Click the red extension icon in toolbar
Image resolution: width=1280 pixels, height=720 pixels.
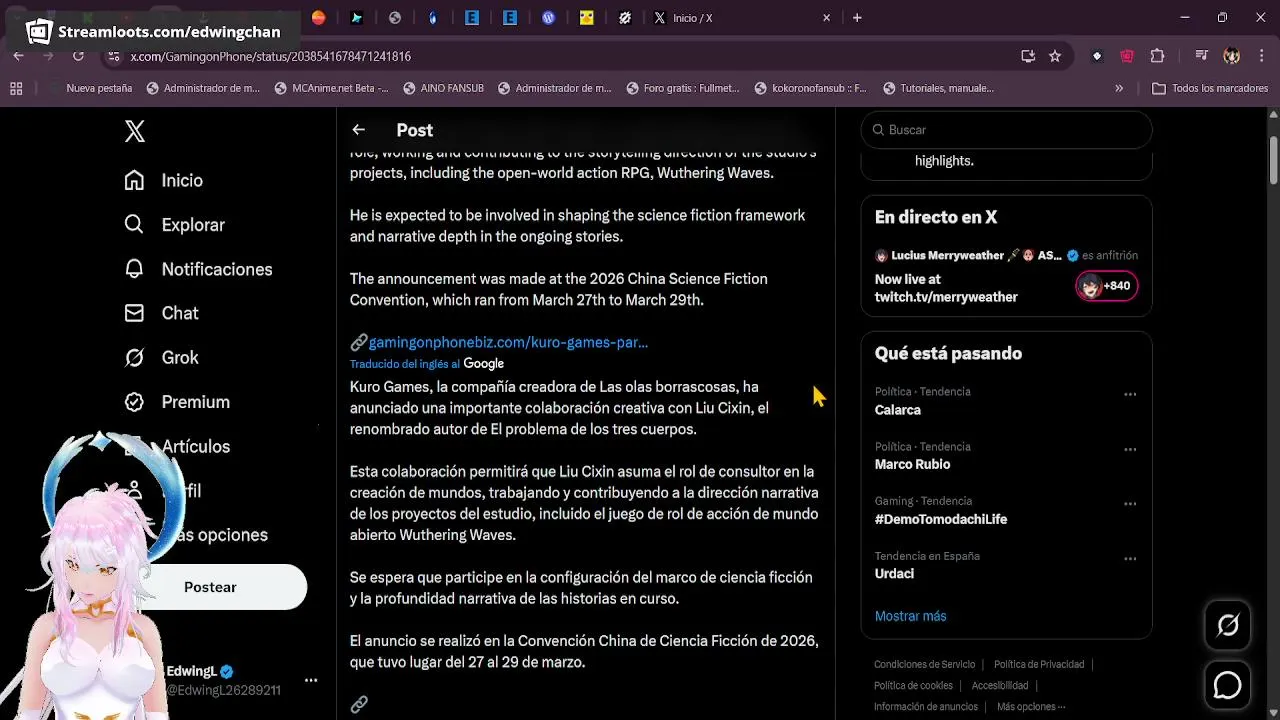(1127, 56)
